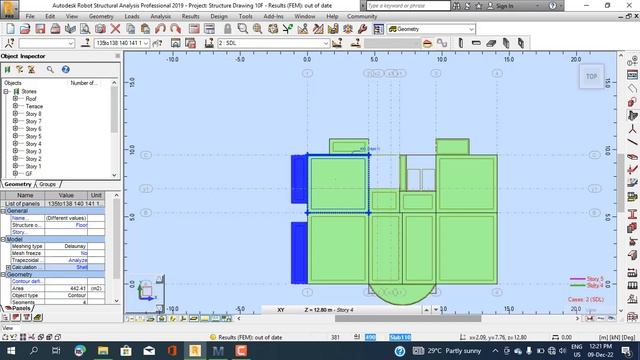Open File Explorer from taskbar

point(103,351)
